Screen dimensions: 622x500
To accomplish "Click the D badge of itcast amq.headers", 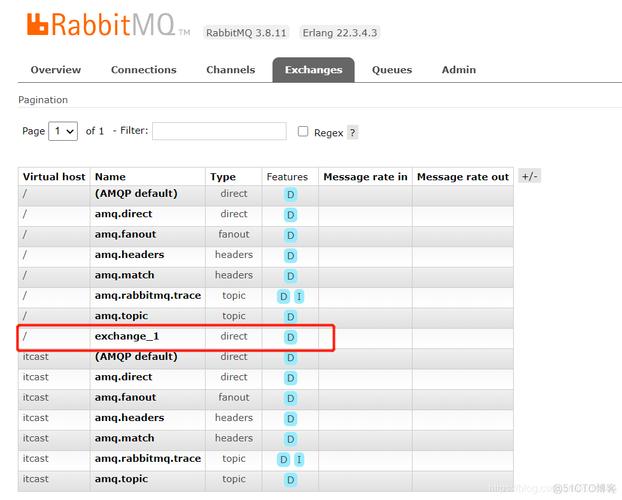I will [290, 419].
